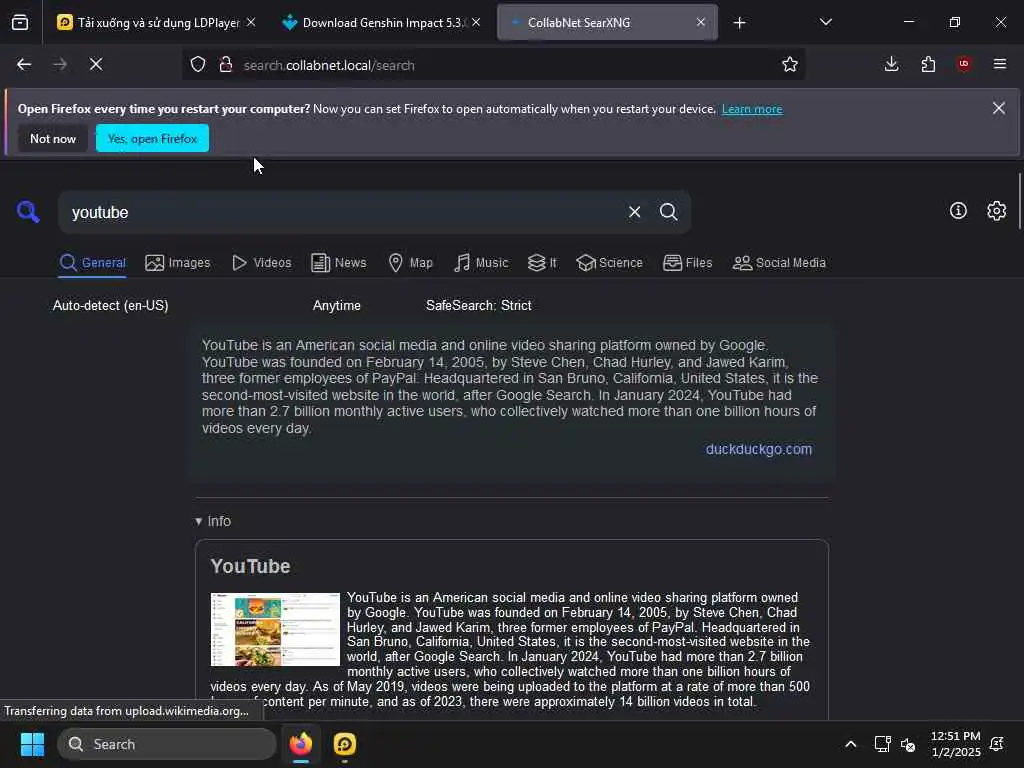Viewport: 1024px width, 768px height.
Task: Select the Music search category
Action: (481, 263)
